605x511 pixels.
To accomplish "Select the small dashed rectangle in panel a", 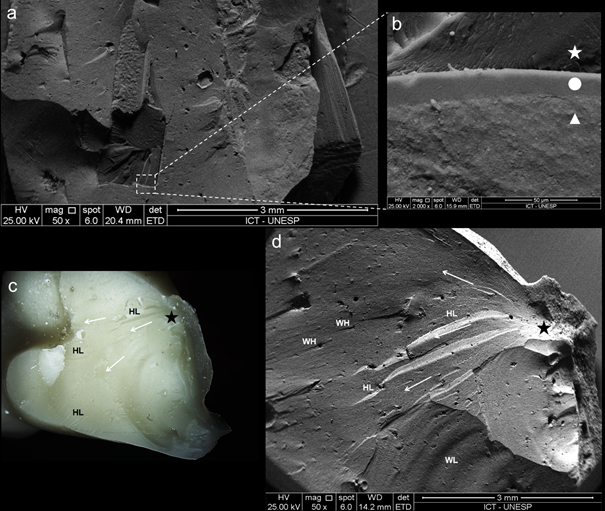I will 147,181.
